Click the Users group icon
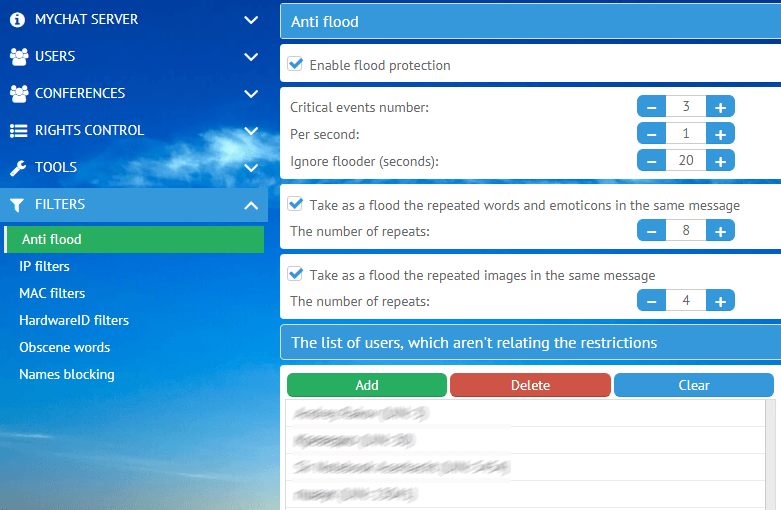 pyautogui.click(x=18, y=56)
